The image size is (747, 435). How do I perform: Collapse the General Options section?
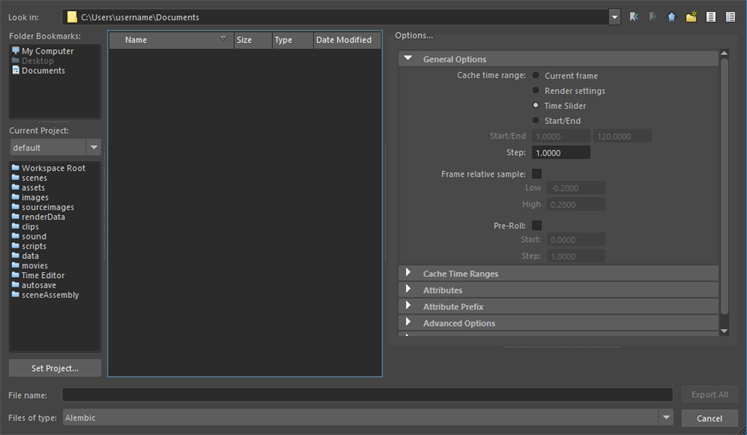408,59
